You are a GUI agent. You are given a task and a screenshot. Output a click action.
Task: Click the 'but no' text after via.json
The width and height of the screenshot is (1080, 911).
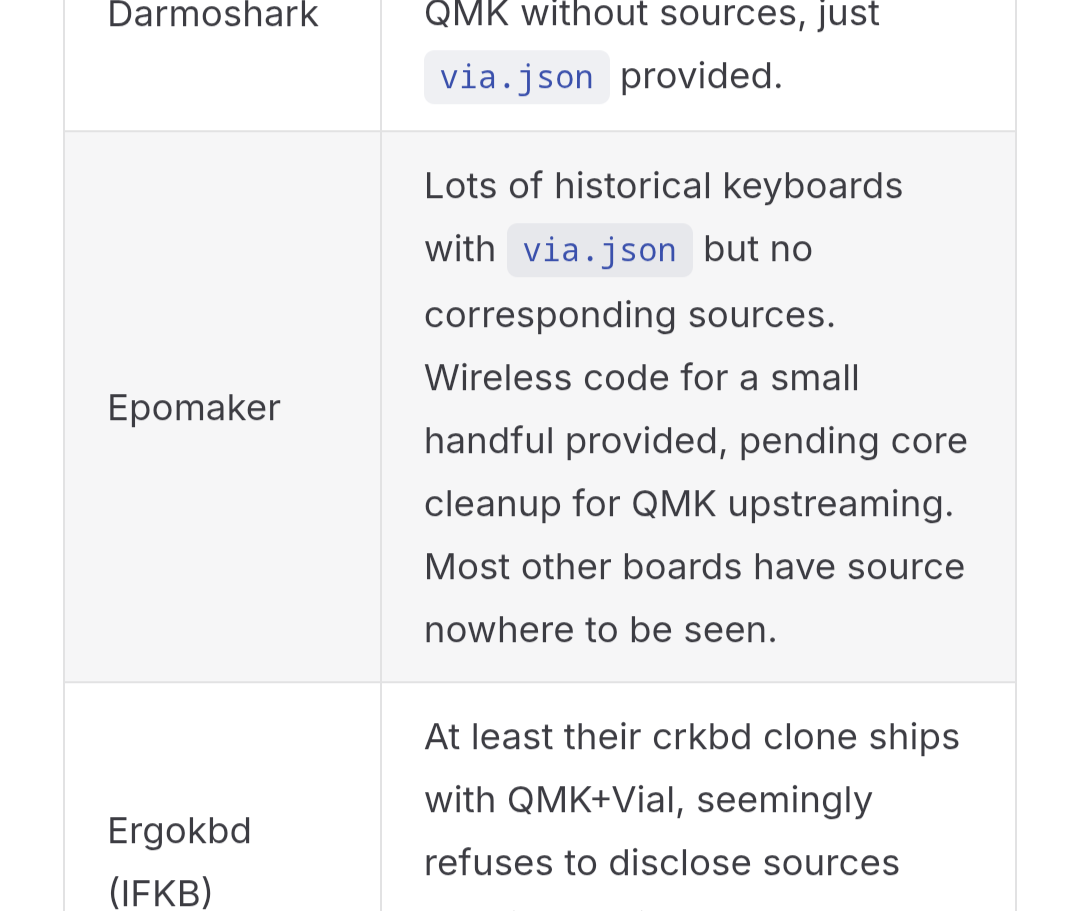(x=758, y=250)
